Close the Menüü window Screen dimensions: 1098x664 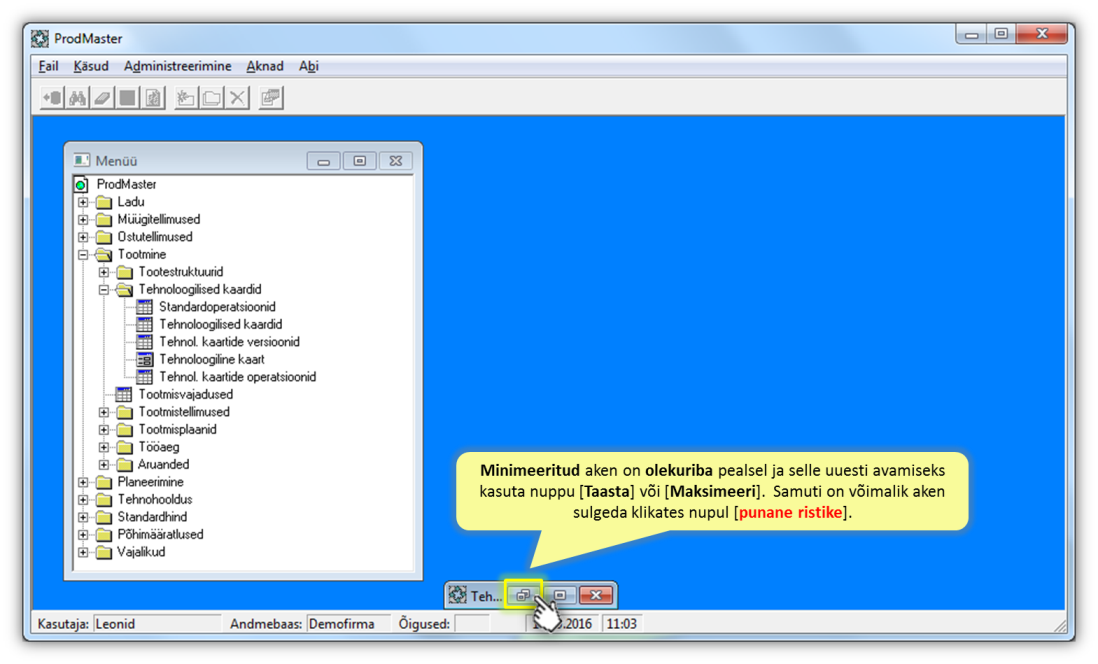396,161
